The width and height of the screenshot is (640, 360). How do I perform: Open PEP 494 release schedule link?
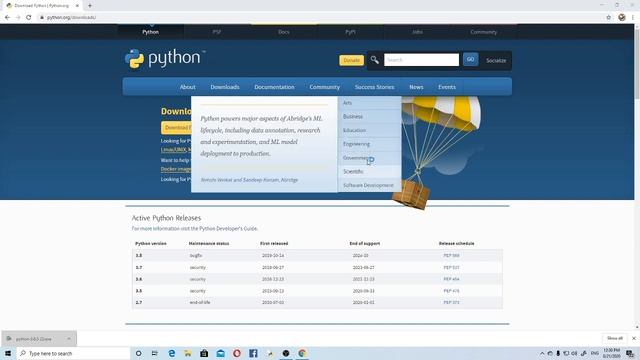451,279
